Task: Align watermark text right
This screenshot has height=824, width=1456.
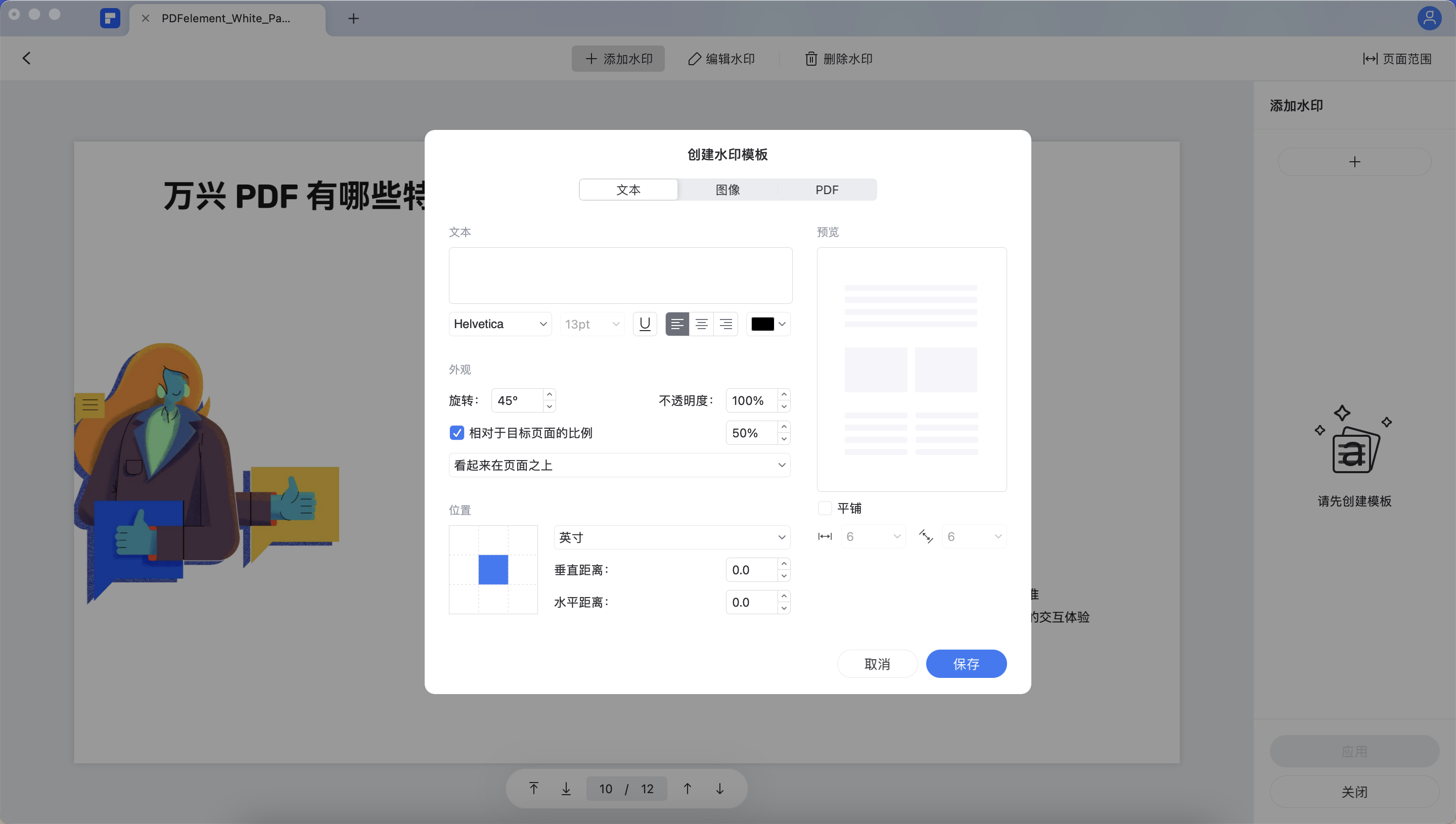Action: coord(725,324)
